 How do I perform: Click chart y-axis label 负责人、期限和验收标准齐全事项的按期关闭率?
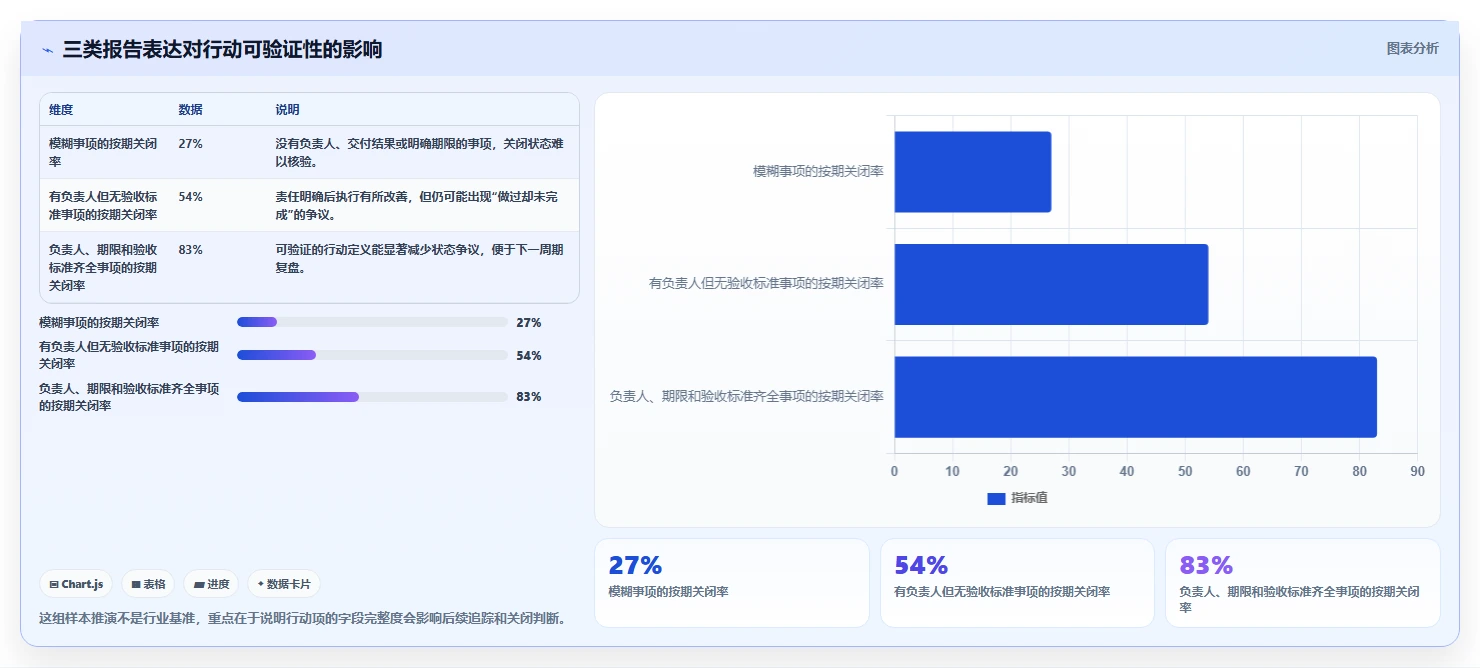(746, 397)
